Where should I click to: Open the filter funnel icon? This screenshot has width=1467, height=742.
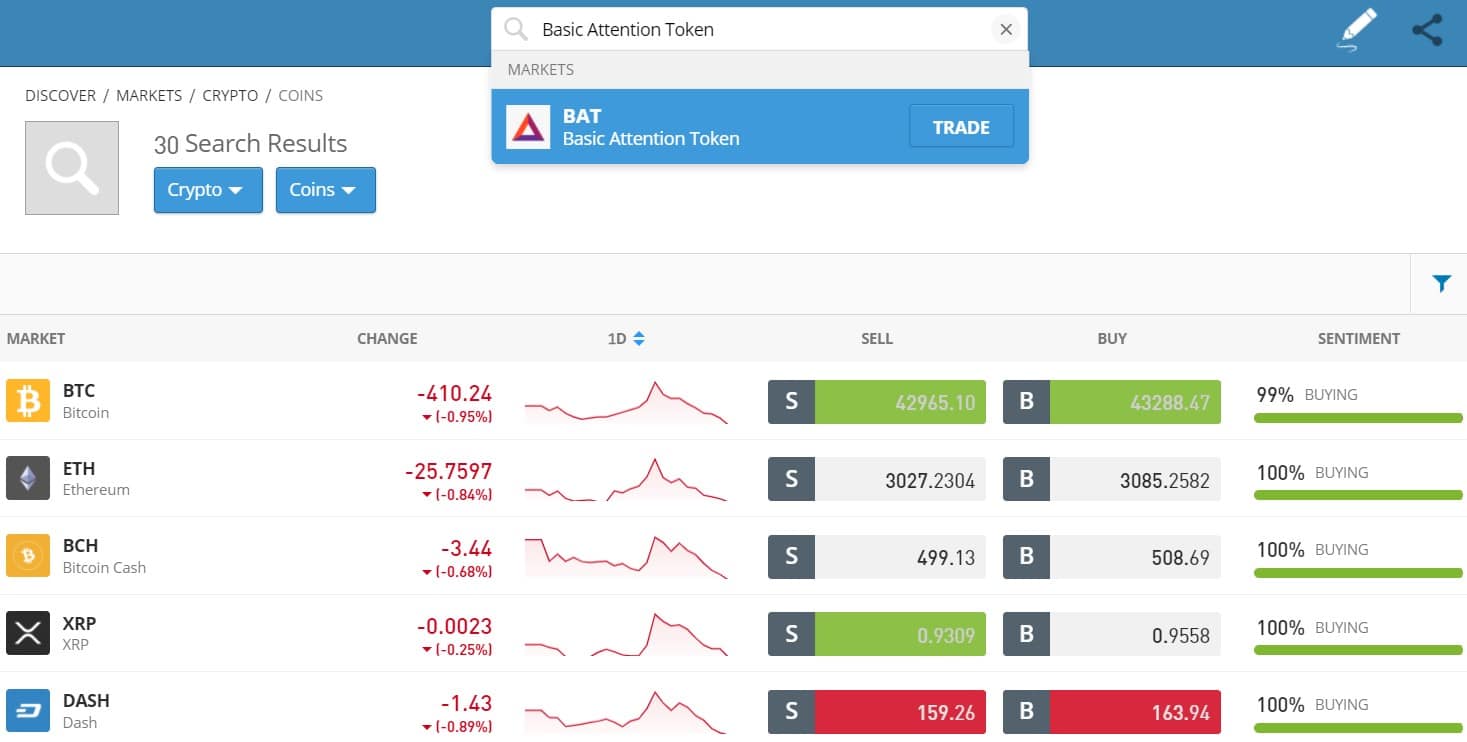[x=1441, y=284]
